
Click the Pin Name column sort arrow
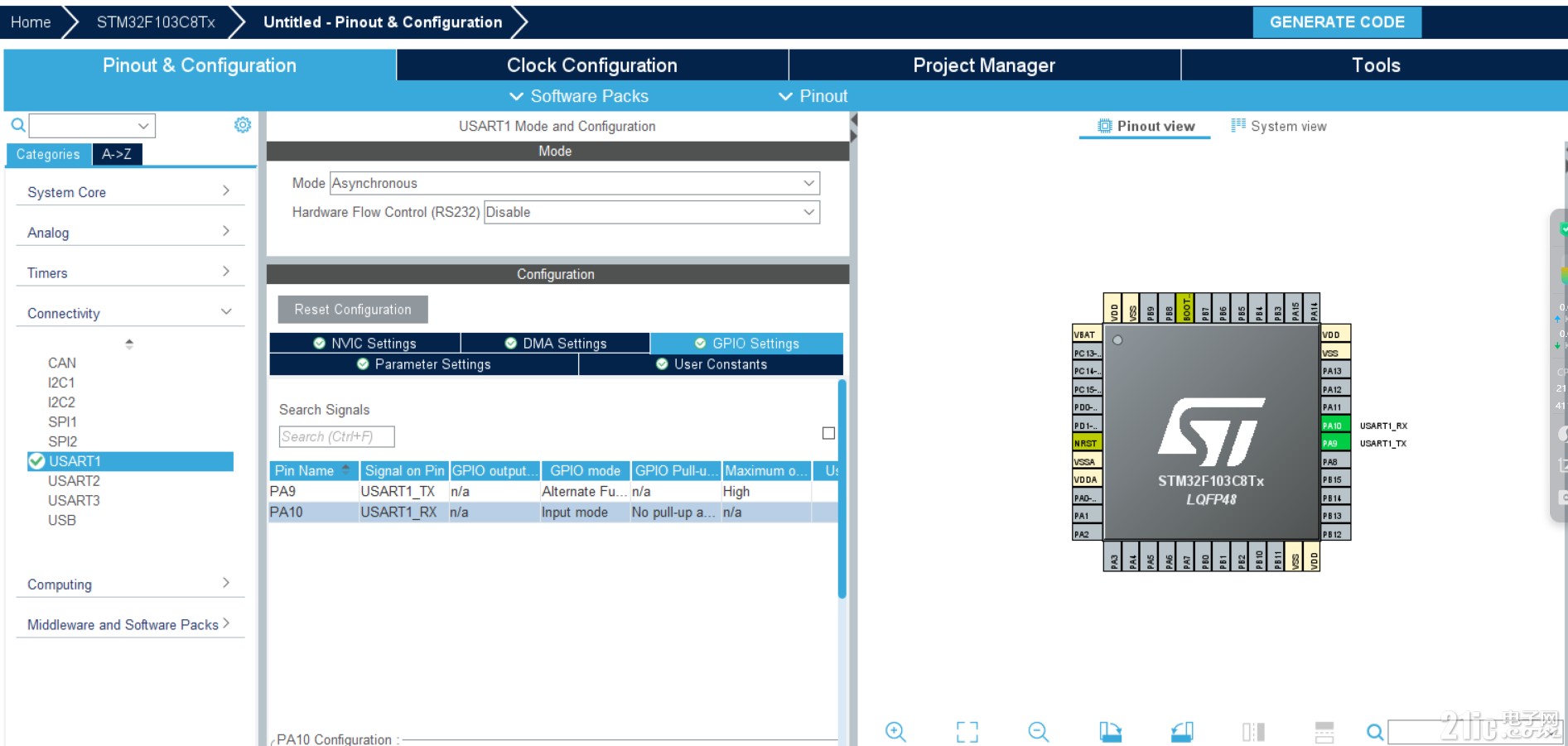(346, 469)
